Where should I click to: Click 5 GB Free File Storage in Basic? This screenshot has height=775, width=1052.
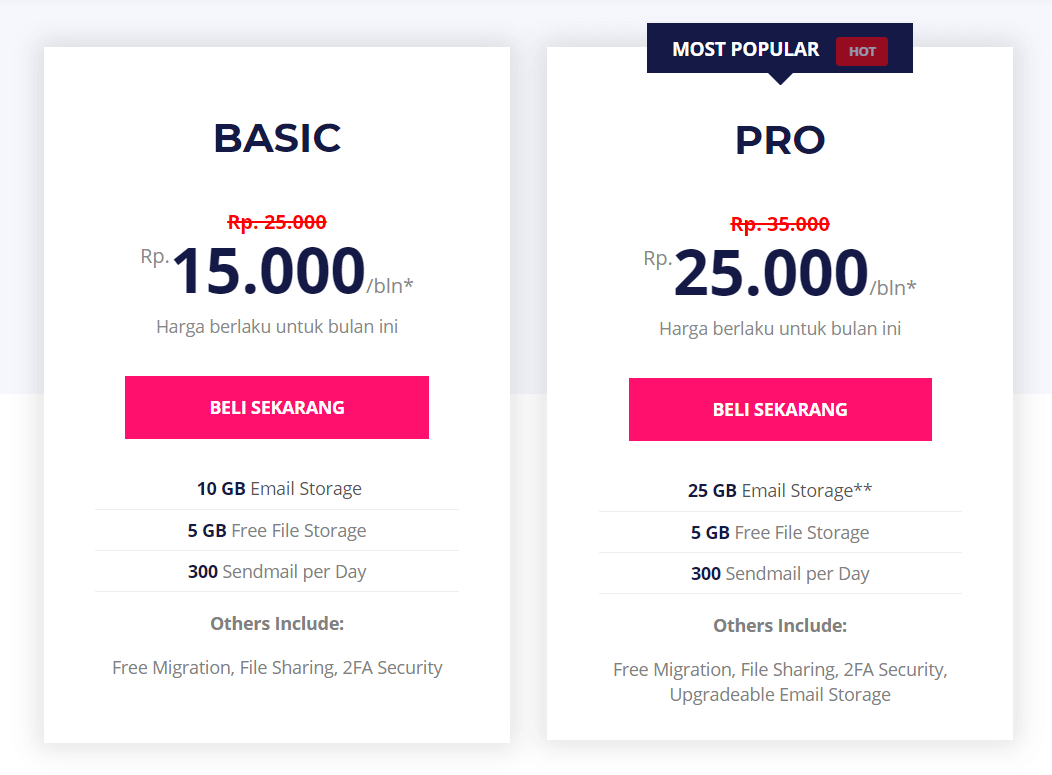[x=277, y=531]
